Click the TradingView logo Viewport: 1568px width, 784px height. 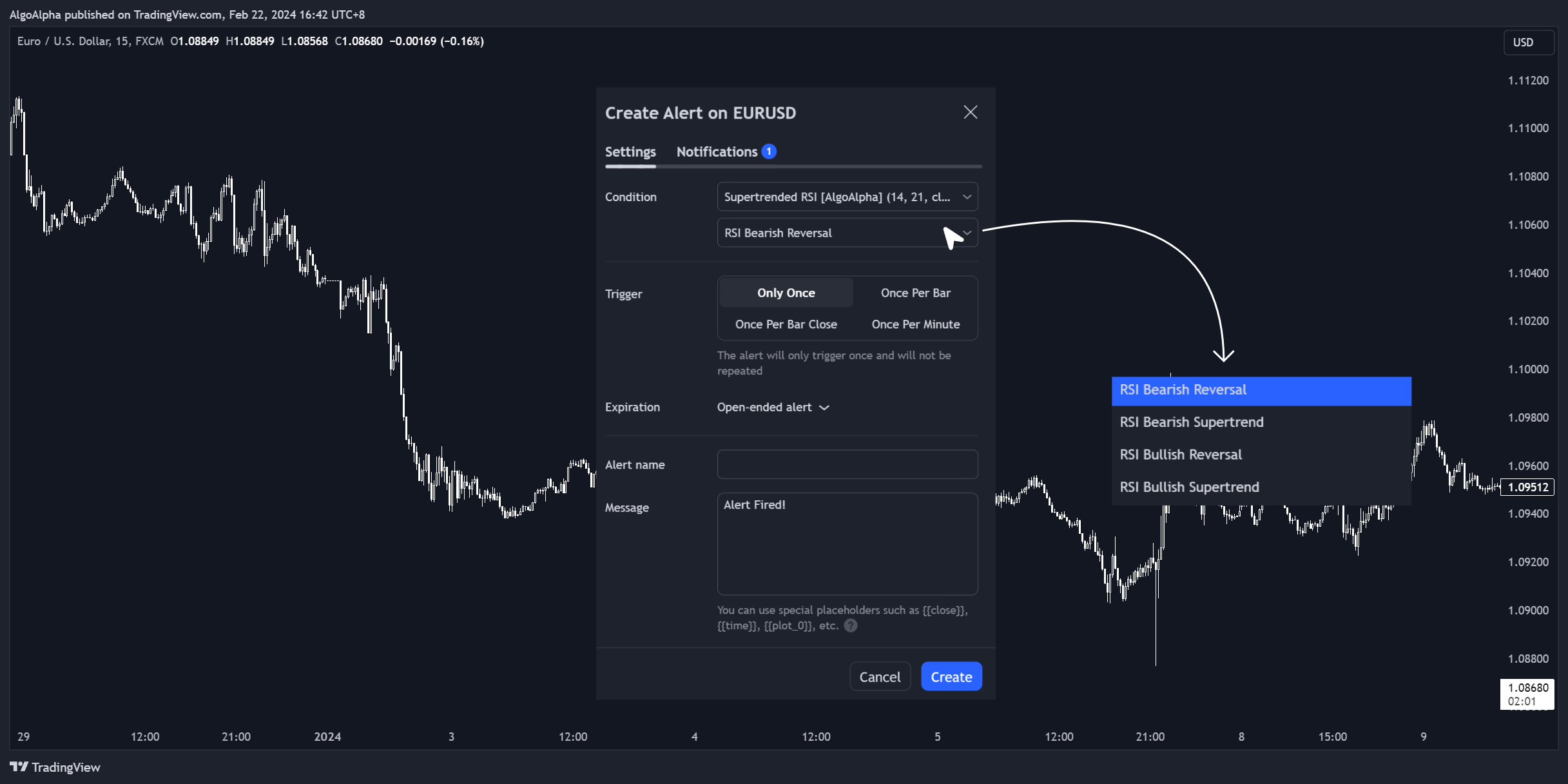55,767
